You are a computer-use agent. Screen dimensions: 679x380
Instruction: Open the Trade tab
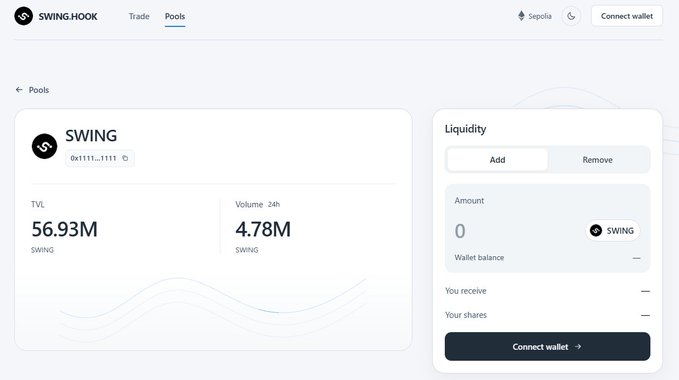[139, 16]
